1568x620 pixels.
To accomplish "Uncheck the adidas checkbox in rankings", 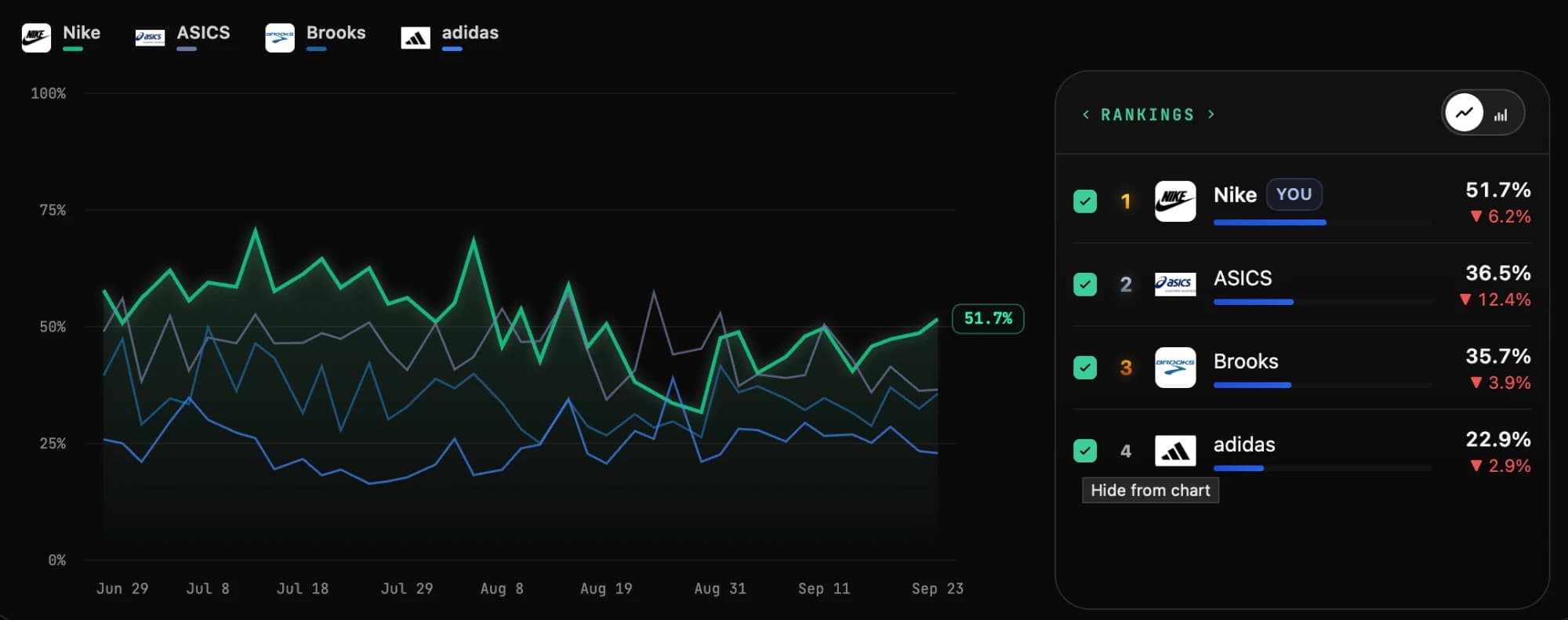I will [1085, 451].
